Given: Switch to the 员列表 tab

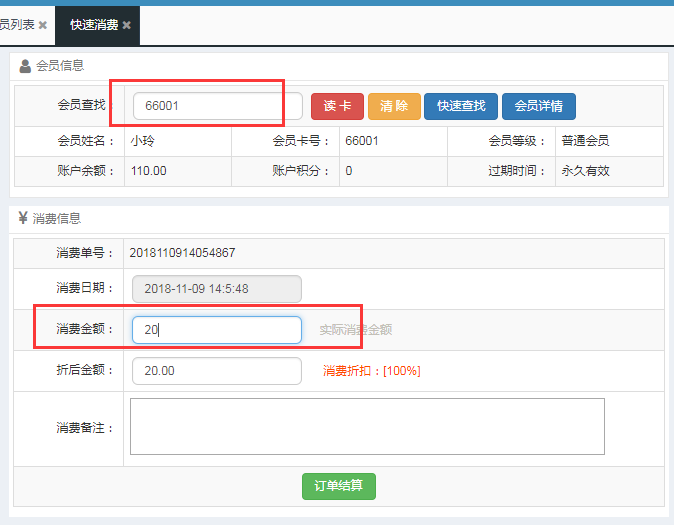Looking at the screenshot, I should pos(17,25).
